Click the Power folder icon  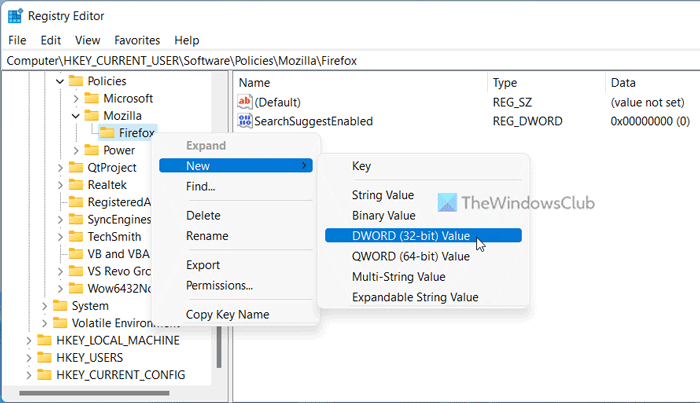tap(92, 150)
